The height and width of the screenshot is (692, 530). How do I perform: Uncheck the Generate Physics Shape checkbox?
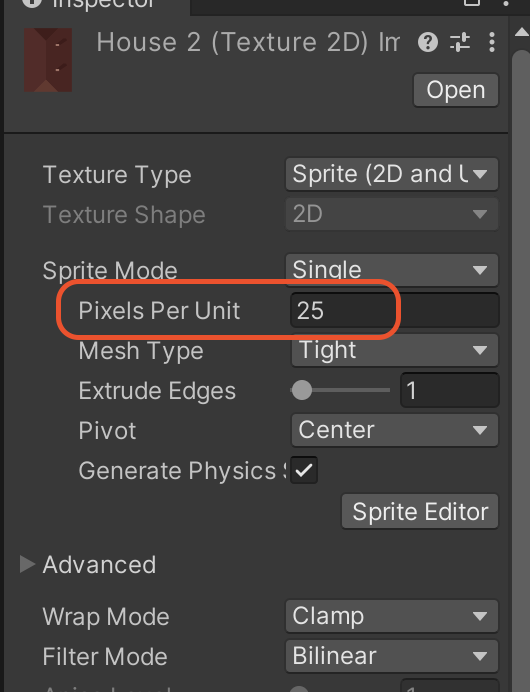point(304,470)
